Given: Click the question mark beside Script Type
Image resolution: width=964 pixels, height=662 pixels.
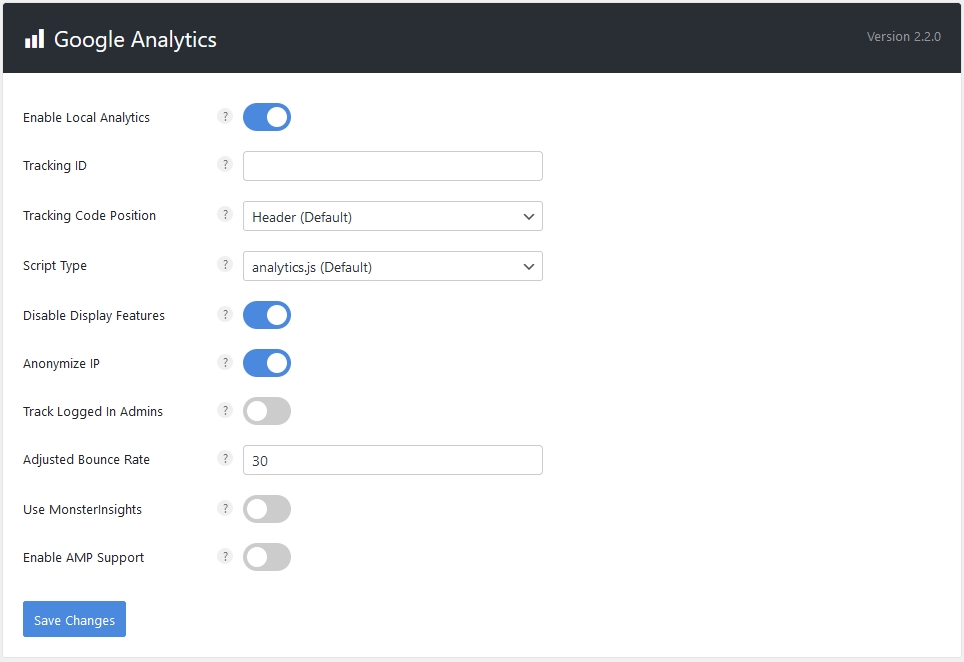Looking at the screenshot, I should pos(225,265).
